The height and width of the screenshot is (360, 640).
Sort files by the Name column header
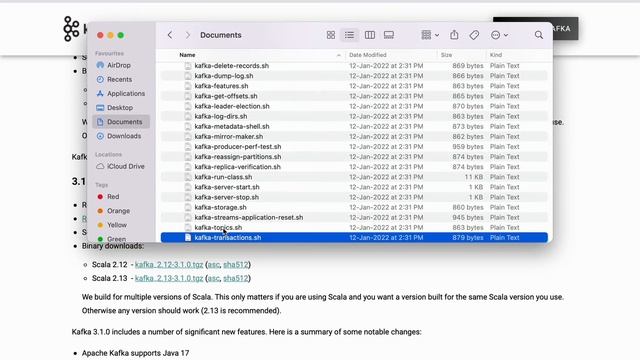pyautogui.click(x=187, y=55)
